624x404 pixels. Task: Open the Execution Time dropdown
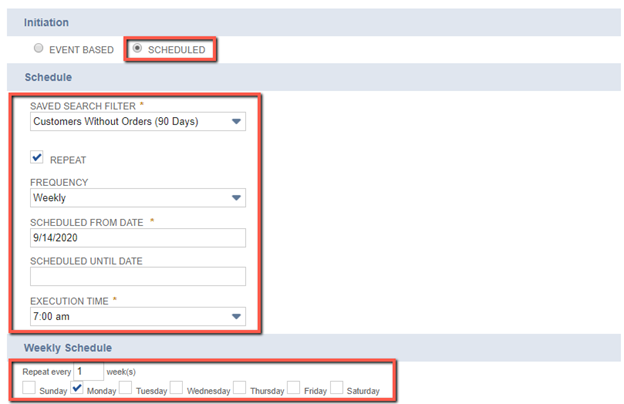click(x=138, y=316)
